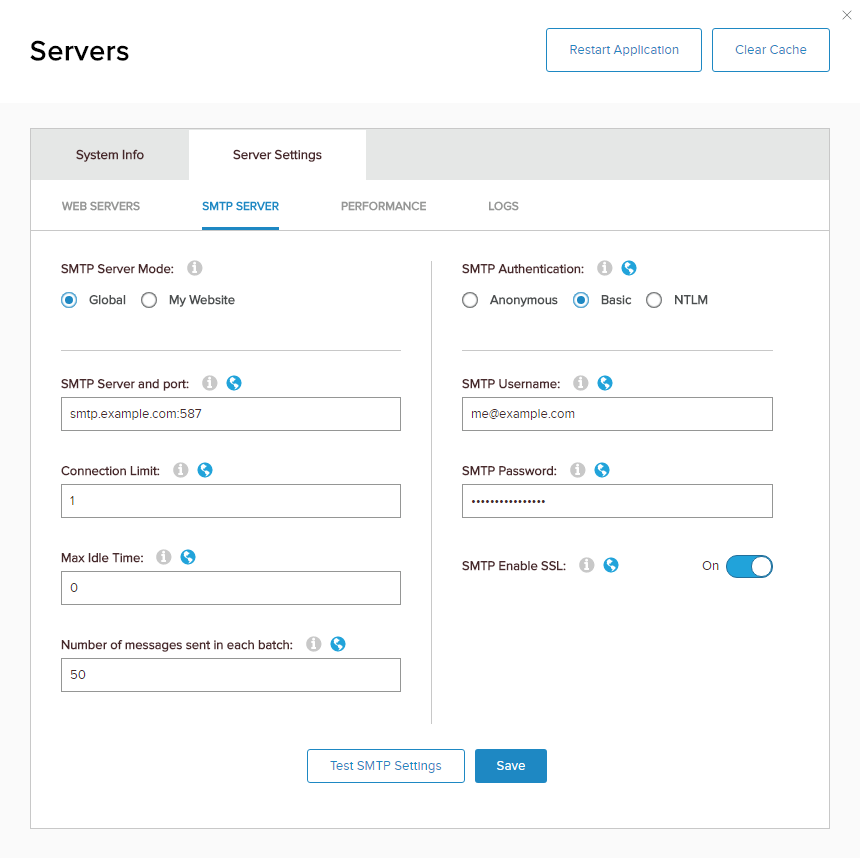Switch to SMTP Server sub-tab
Viewport: 860px width, 858px height.
pos(240,206)
